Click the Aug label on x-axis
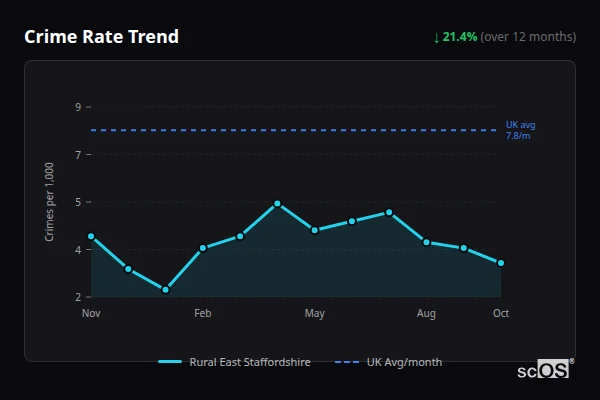 426,314
